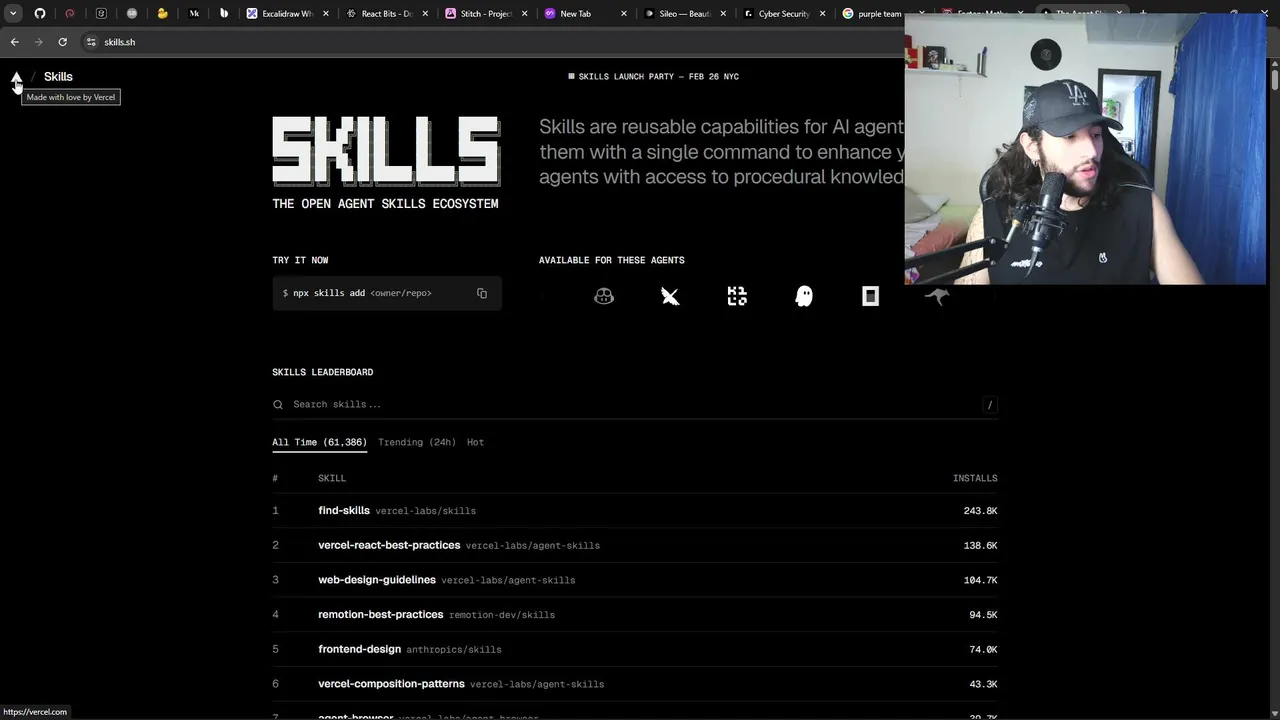Open the pinned red swirl tab
This screenshot has height=720, width=1280.
click(x=70, y=14)
